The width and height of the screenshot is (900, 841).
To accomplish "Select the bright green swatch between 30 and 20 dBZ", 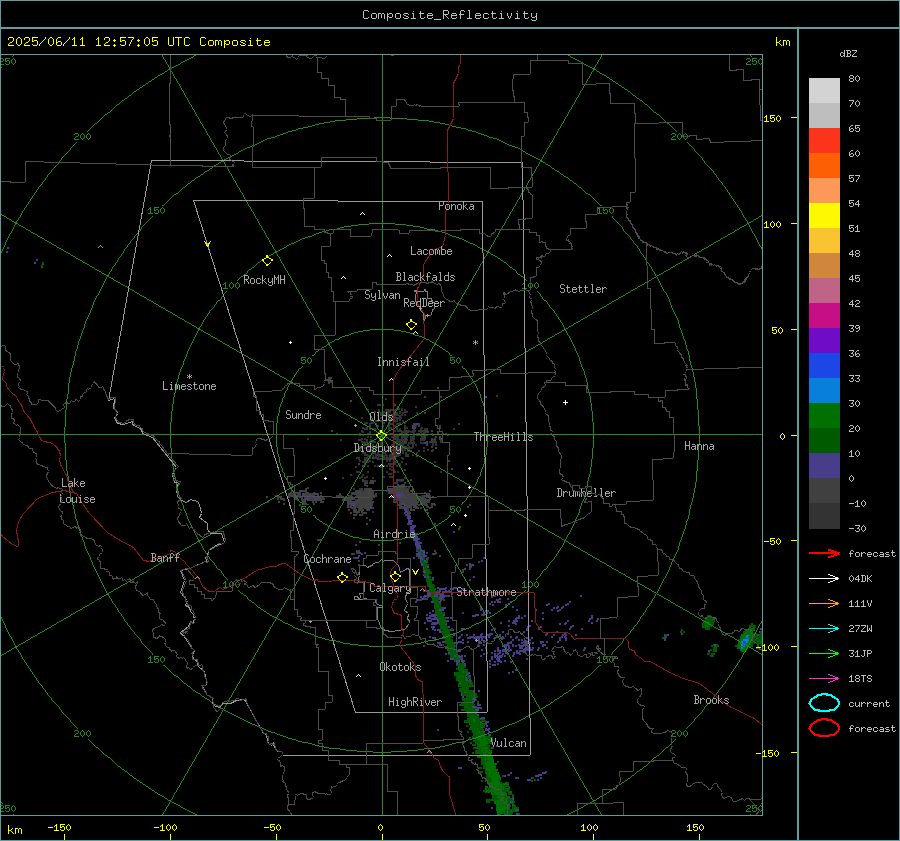I will point(824,416).
